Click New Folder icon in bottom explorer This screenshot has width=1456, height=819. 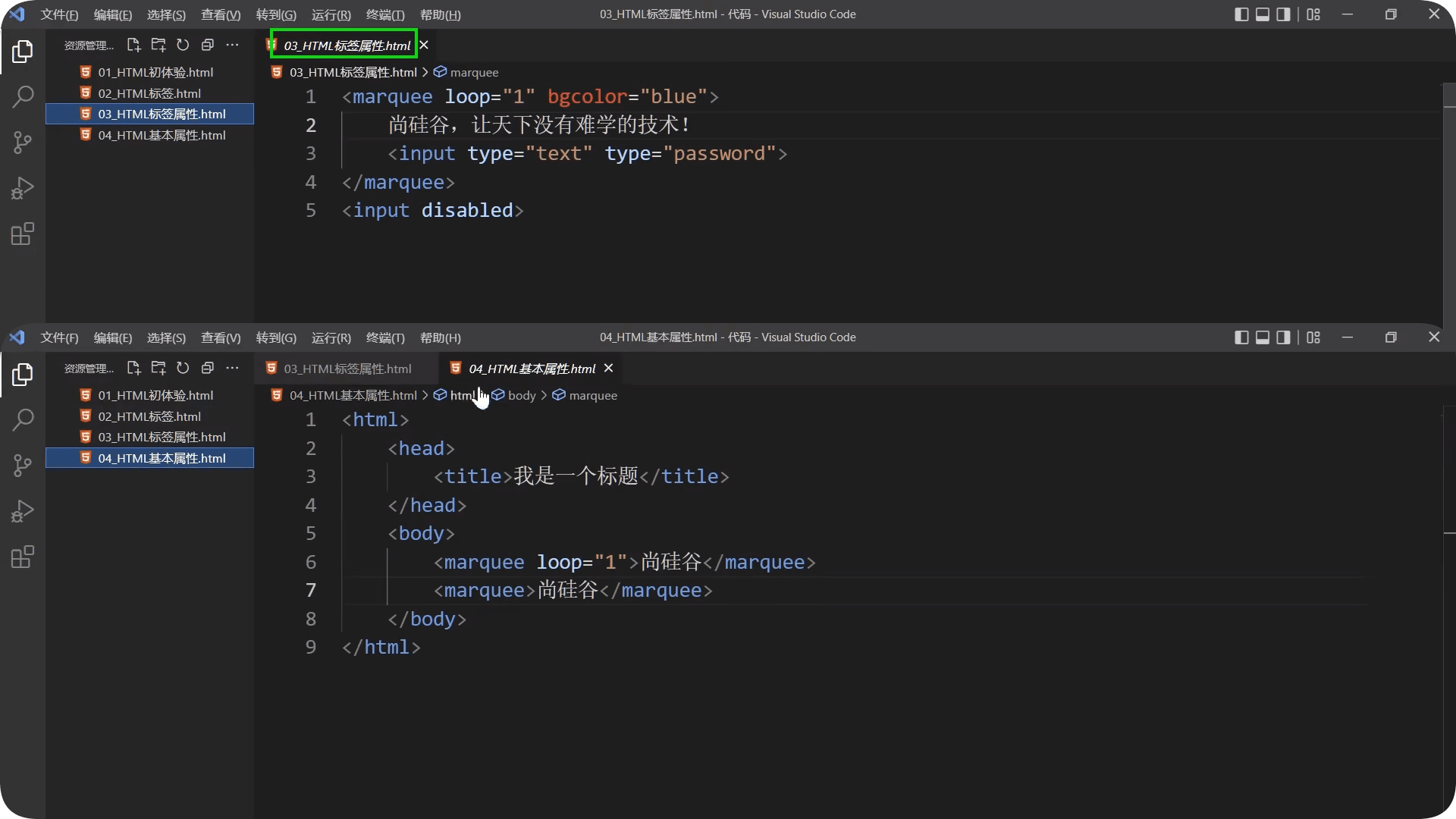158,369
